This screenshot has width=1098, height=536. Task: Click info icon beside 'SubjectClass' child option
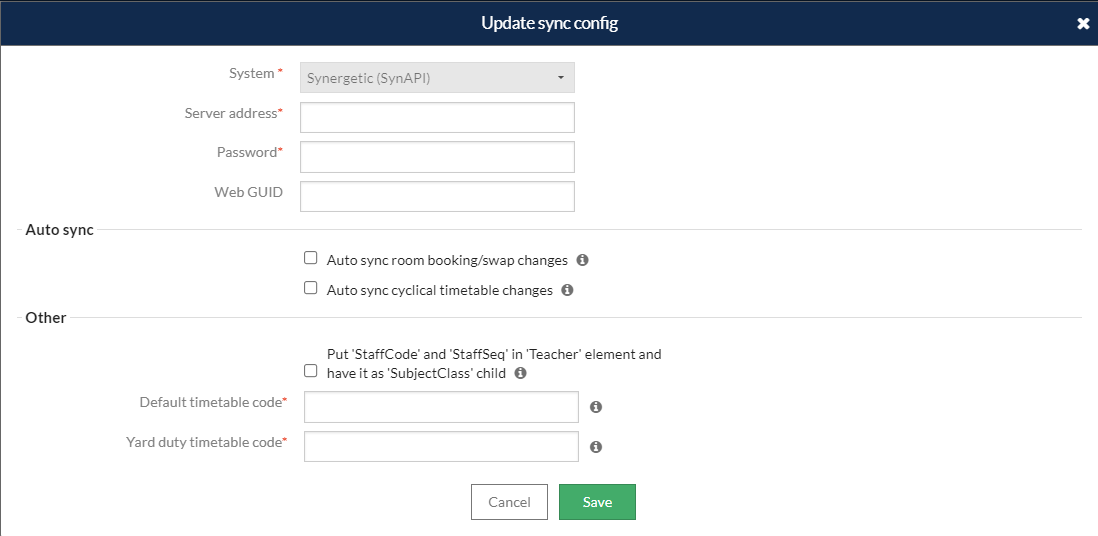point(520,374)
